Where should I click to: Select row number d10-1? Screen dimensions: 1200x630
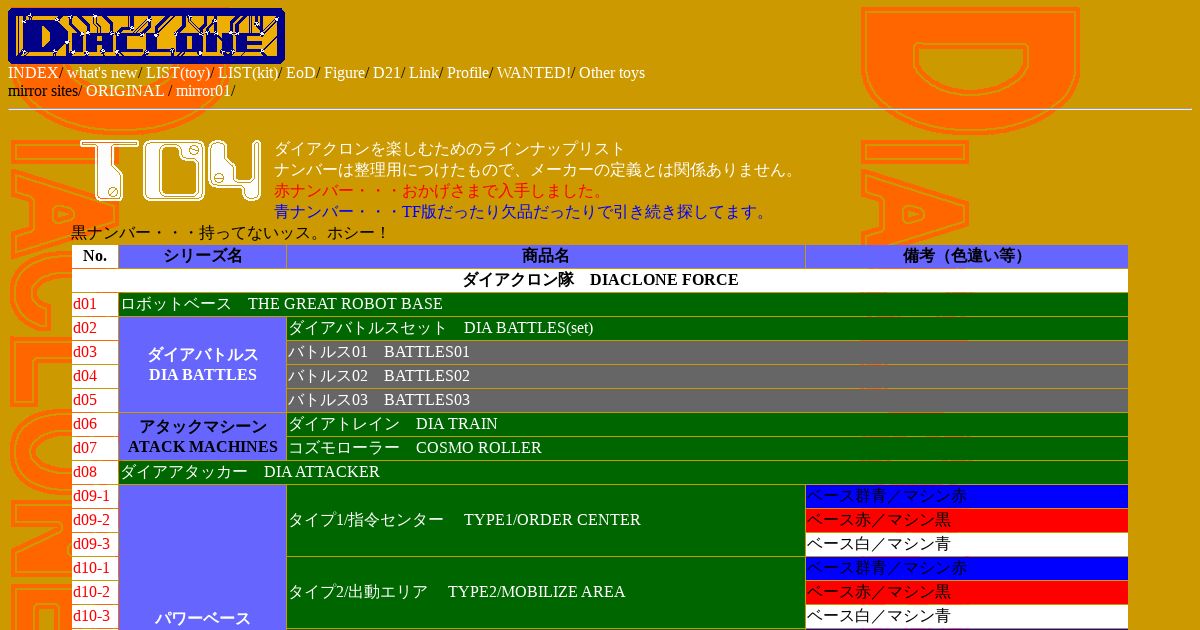coord(95,568)
